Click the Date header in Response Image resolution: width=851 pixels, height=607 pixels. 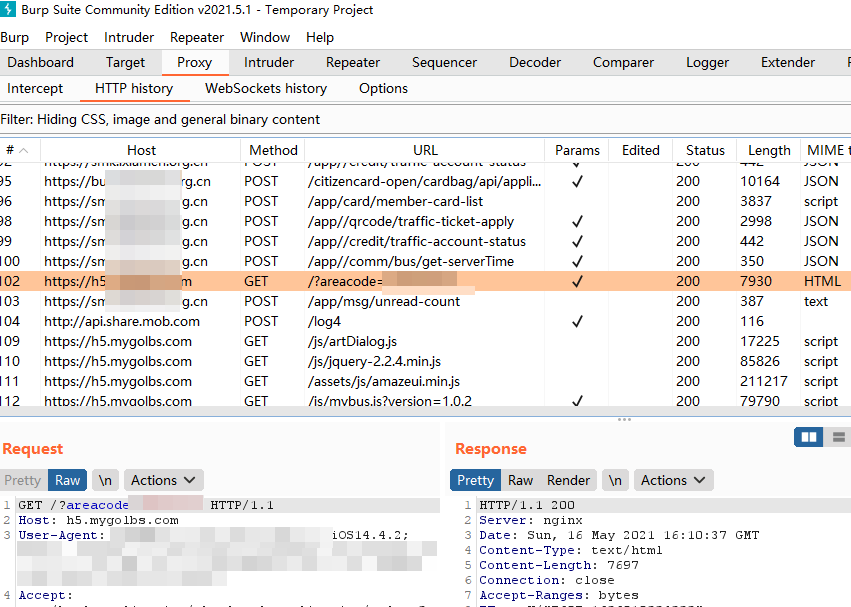point(619,535)
